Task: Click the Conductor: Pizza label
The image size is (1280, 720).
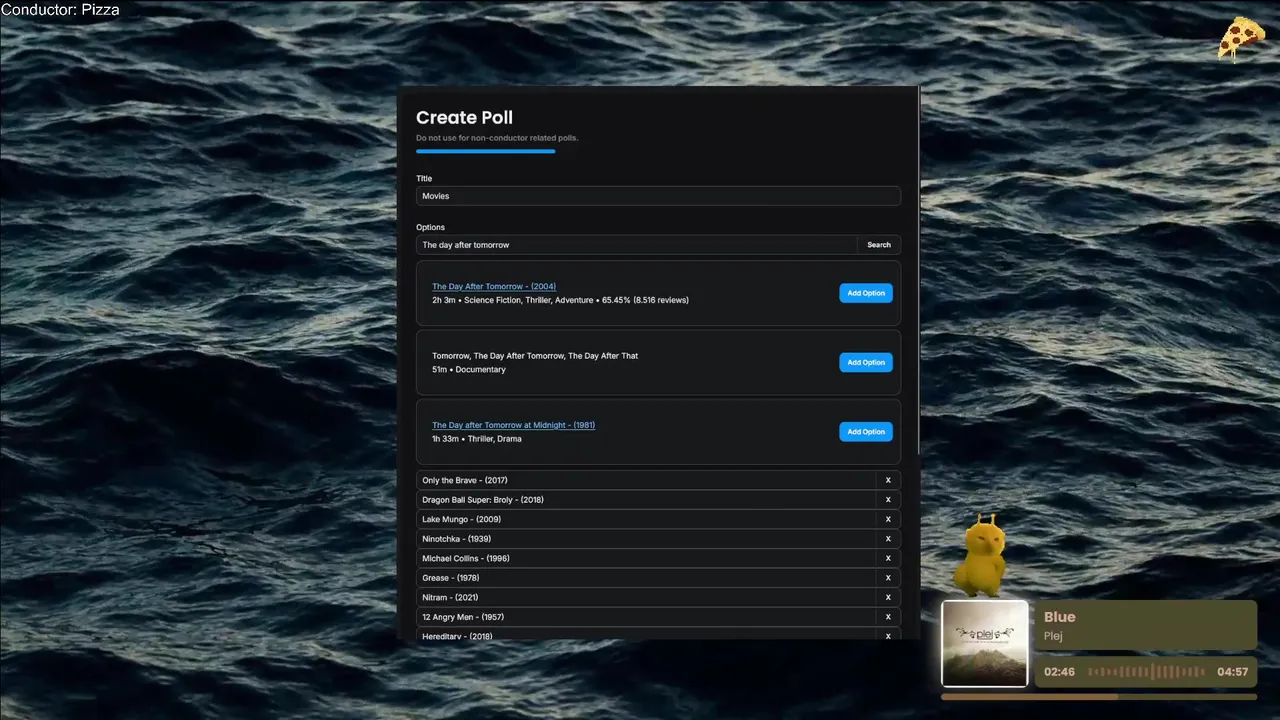Action: pos(60,10)
